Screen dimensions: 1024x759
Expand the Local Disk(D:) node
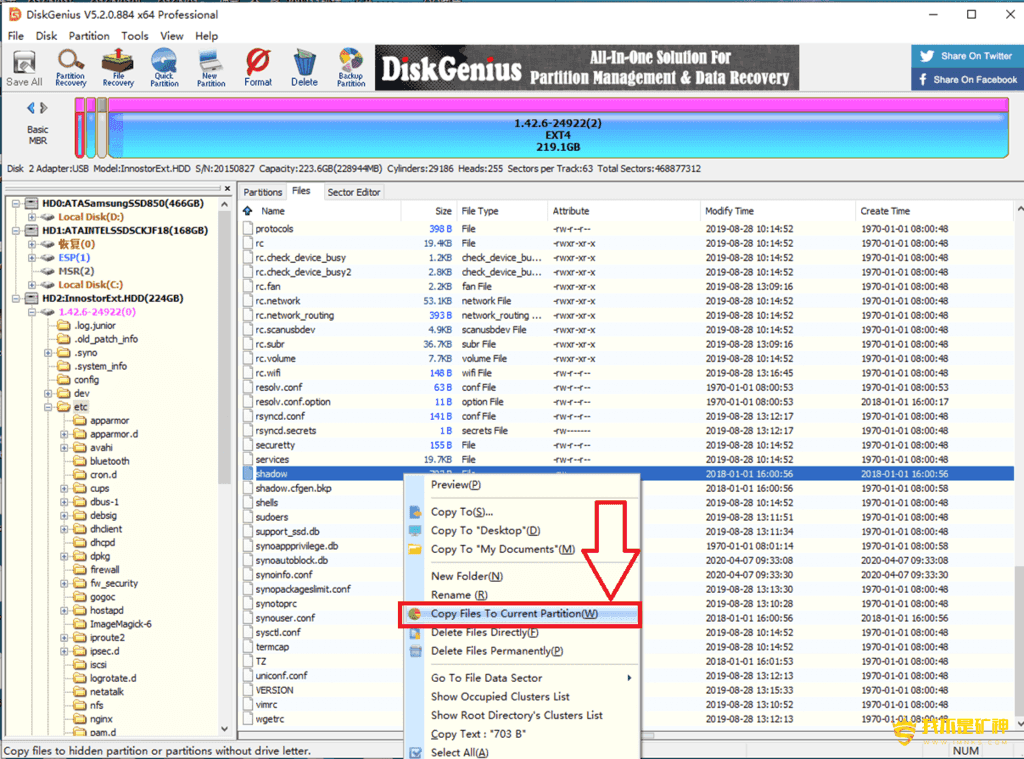pyautogui.click(x=31, y=217)
